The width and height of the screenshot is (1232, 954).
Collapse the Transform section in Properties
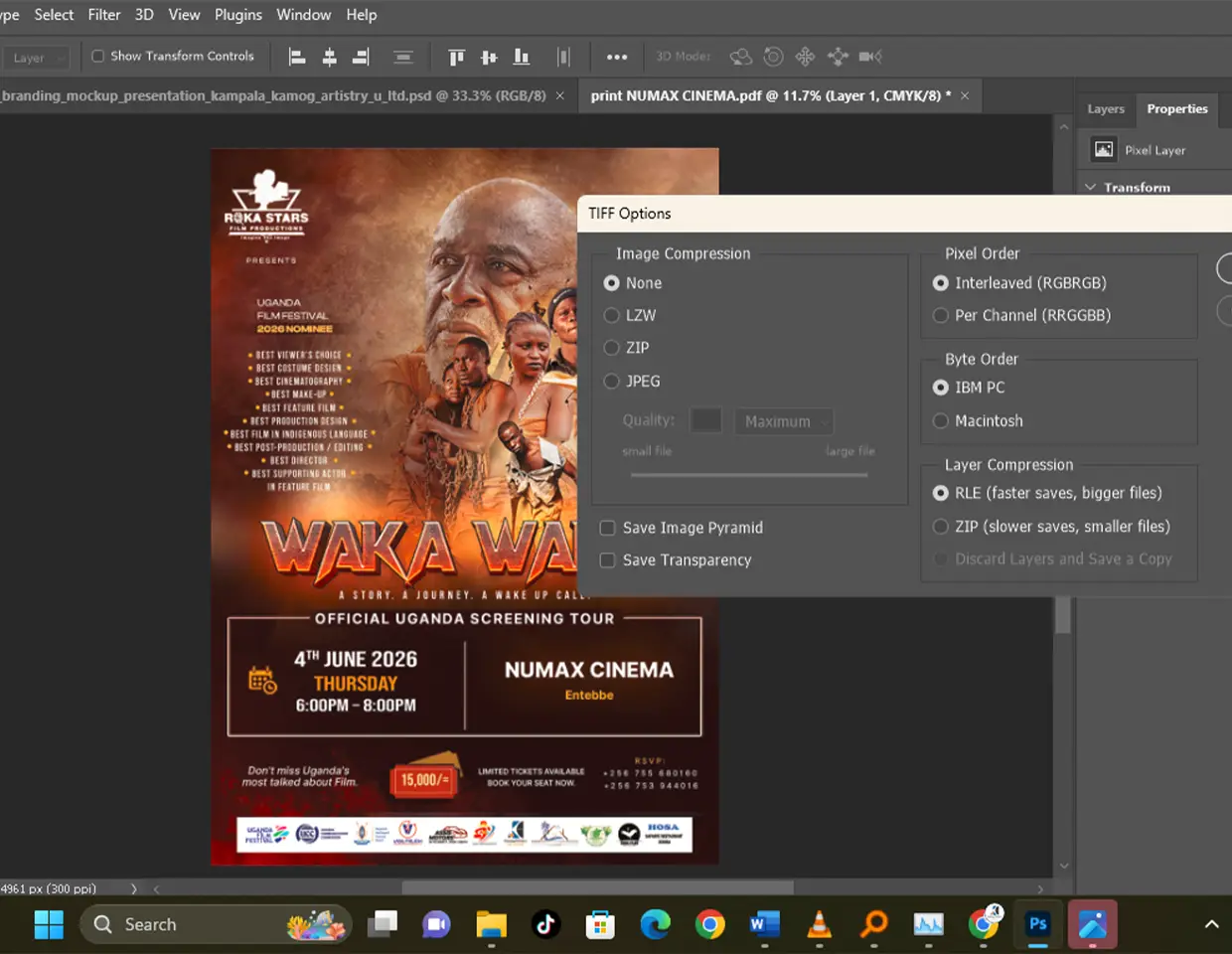click(1090, 187)
